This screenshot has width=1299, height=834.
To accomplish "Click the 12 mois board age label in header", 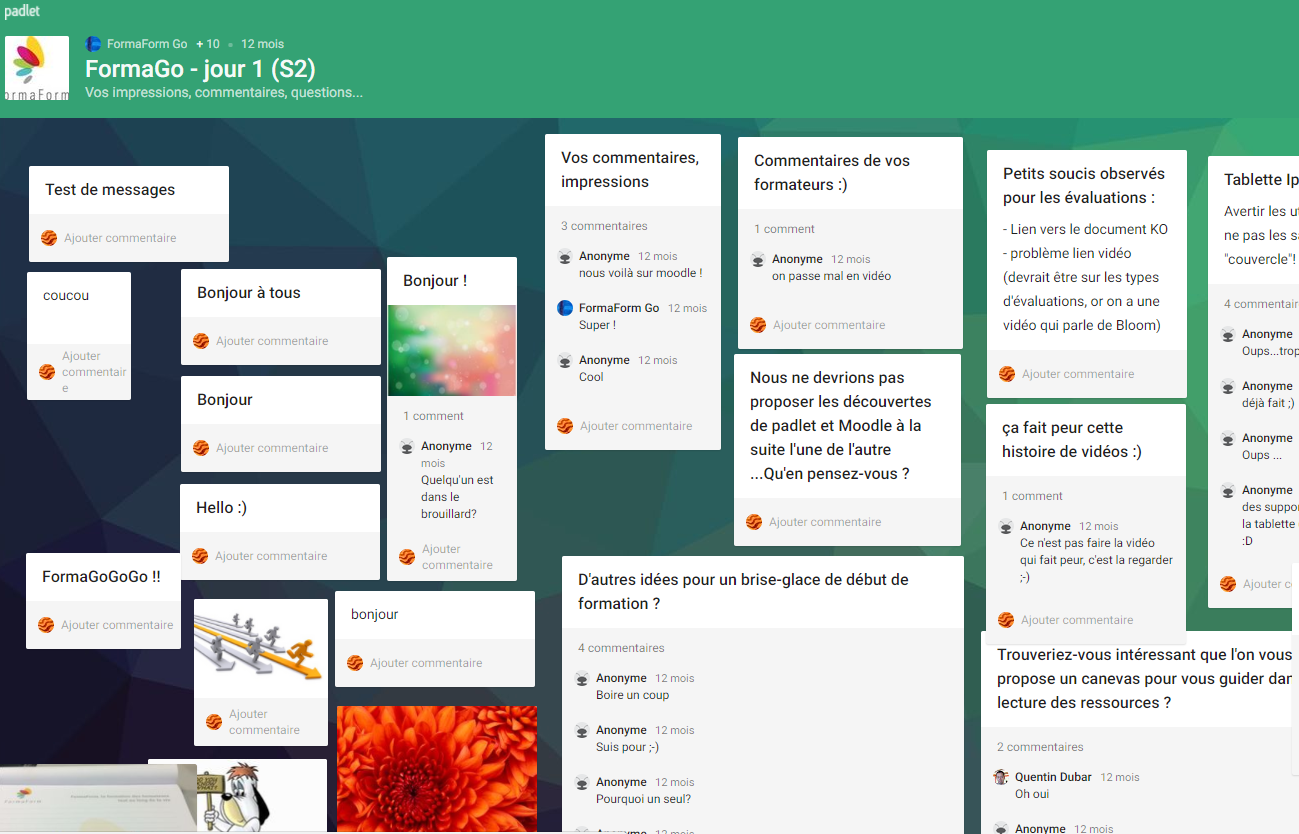I will (262, 44).
